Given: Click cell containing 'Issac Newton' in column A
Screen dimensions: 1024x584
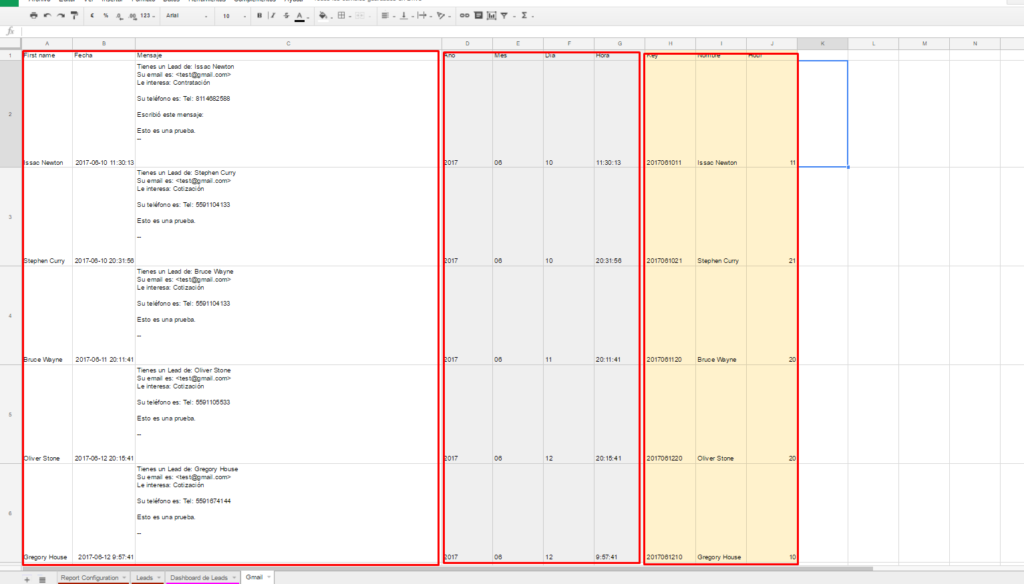Looking at the screenshot, I should pyautogui.click(x=47, y=114).
